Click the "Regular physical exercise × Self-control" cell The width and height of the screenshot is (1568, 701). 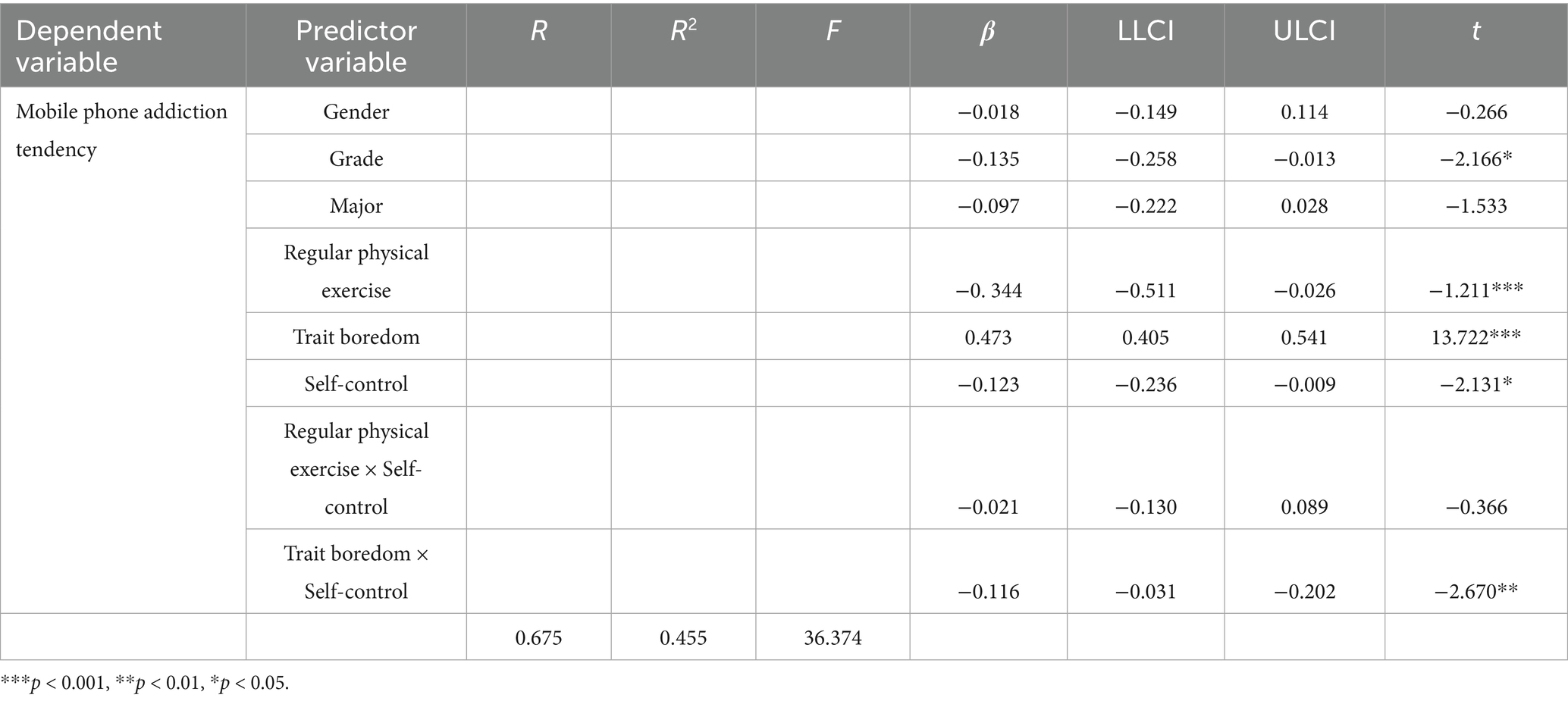pyautogui.click(x=356, y=468)
